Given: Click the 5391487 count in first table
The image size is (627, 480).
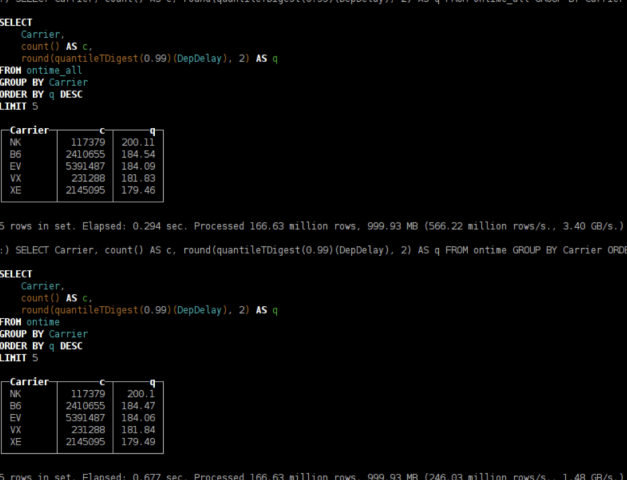Looking at the screenshot, I should (x=86, y=166).
